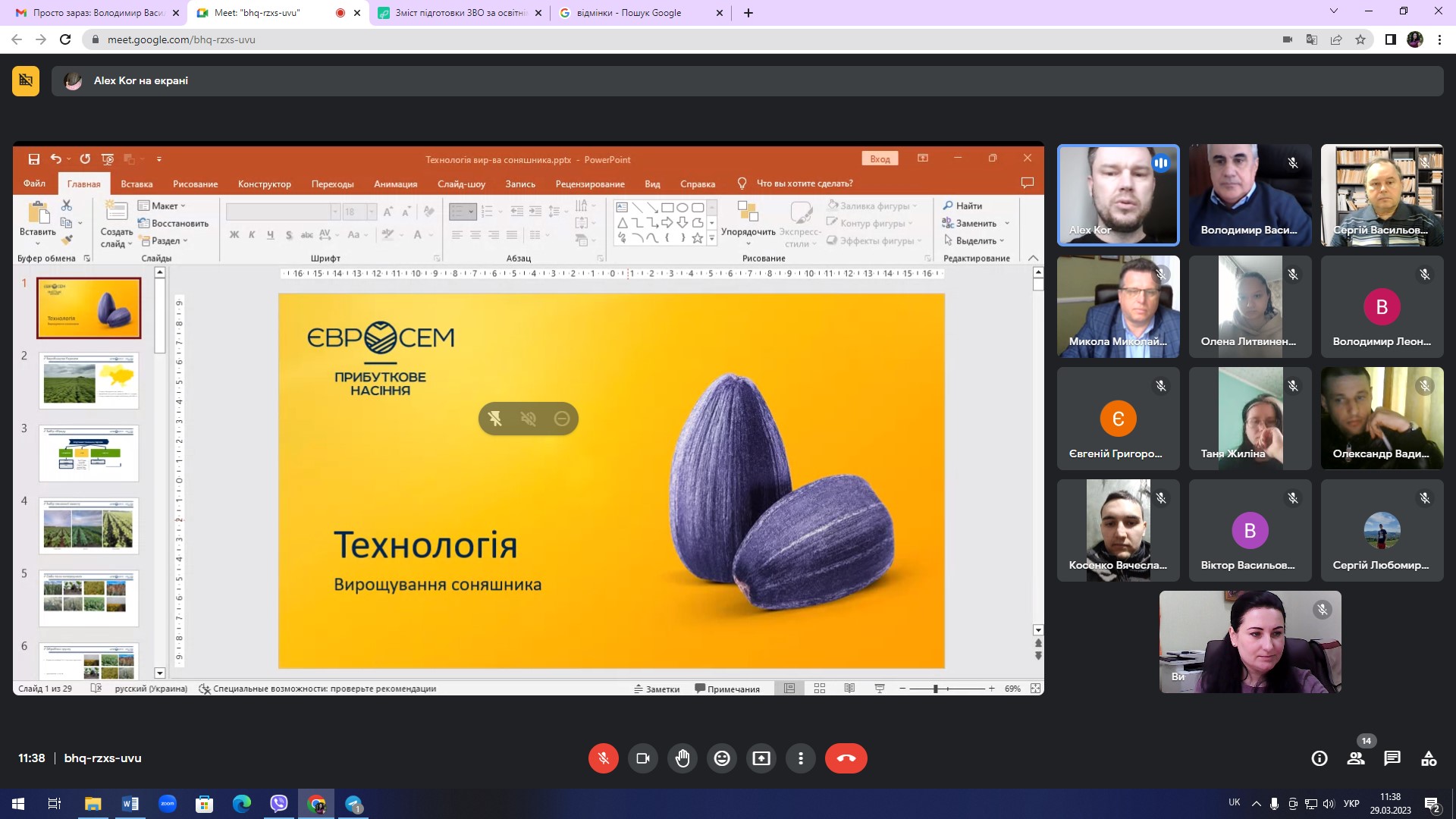1456x819 pixels.
Task: Expand the Макет layout dropdown
Action: (x=162, y=206)
